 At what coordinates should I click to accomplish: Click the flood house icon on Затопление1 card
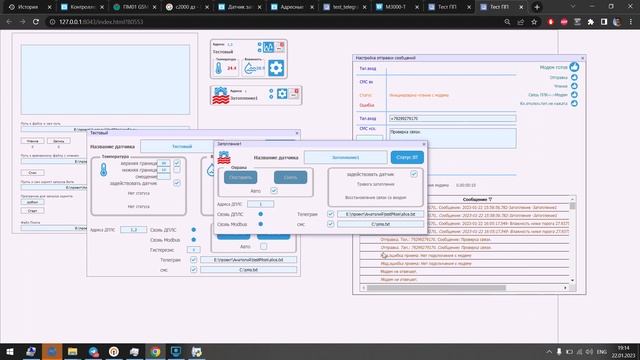point(221,96)
